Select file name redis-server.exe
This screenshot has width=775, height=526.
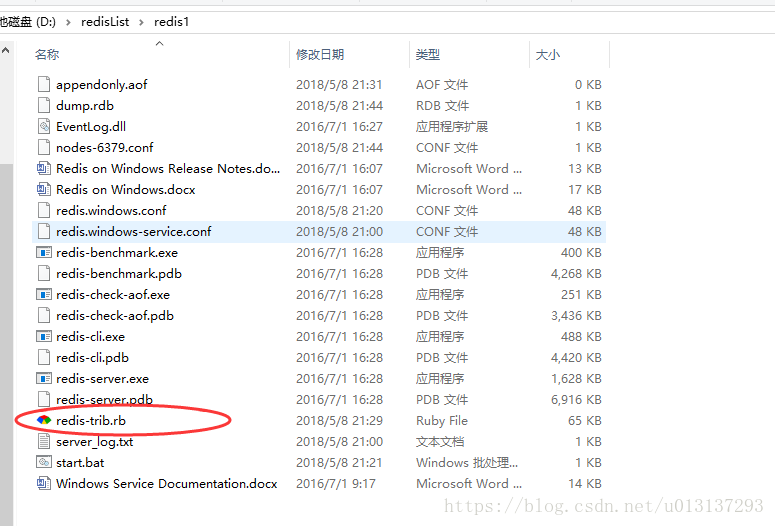[x=102, y=379]
